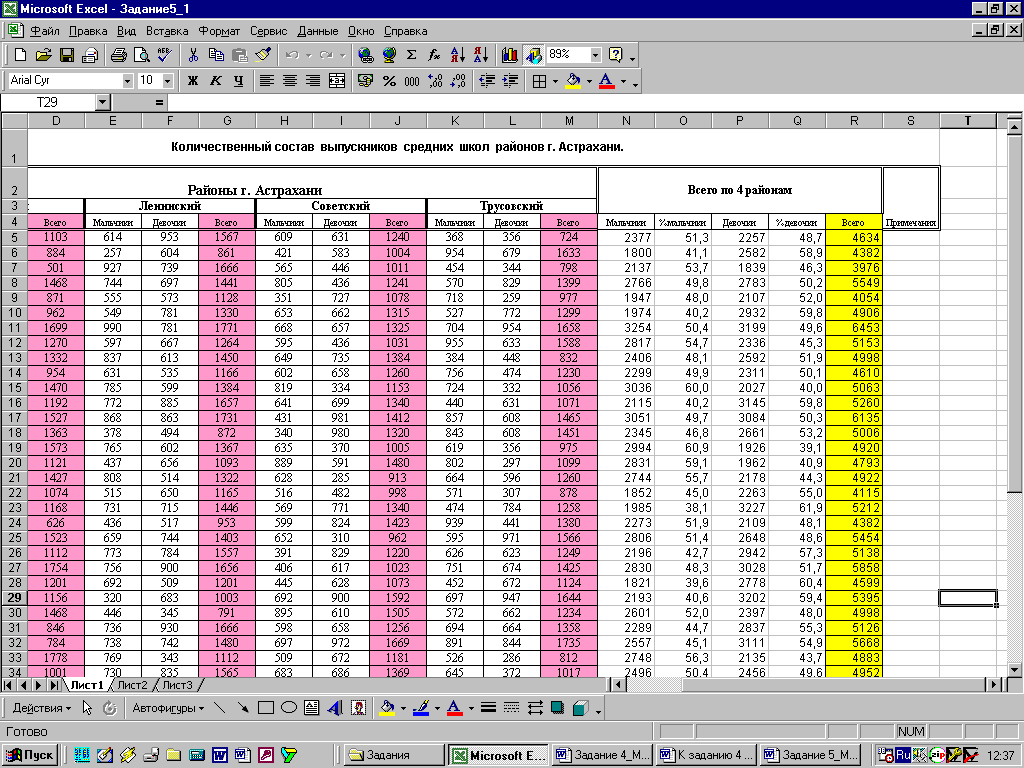The width and height of the screenshot is (1024, 768).
Task: Increase indent icon in formatting toolbar
Action: [511, 81]
